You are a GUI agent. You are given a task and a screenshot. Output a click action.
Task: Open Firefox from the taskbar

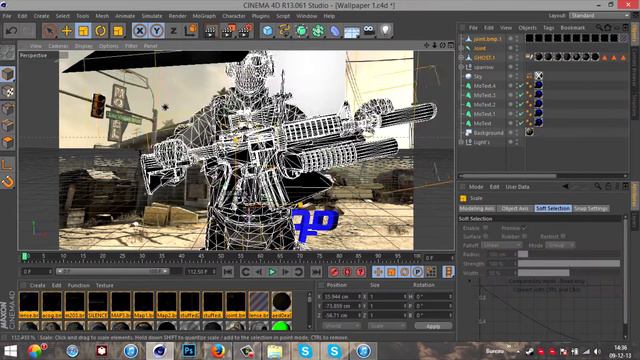218,351
